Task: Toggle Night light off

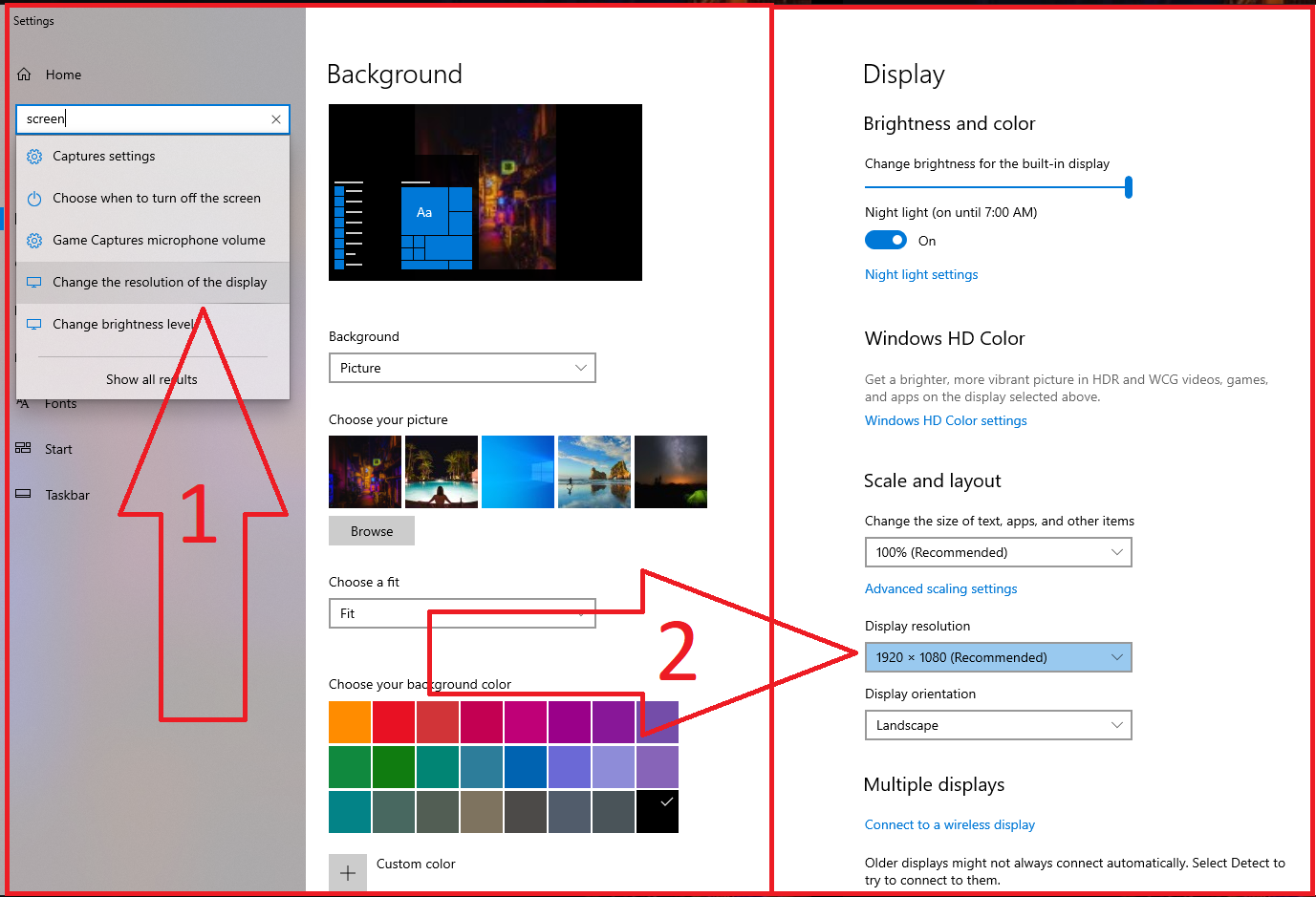Action: tap(885, 240)
